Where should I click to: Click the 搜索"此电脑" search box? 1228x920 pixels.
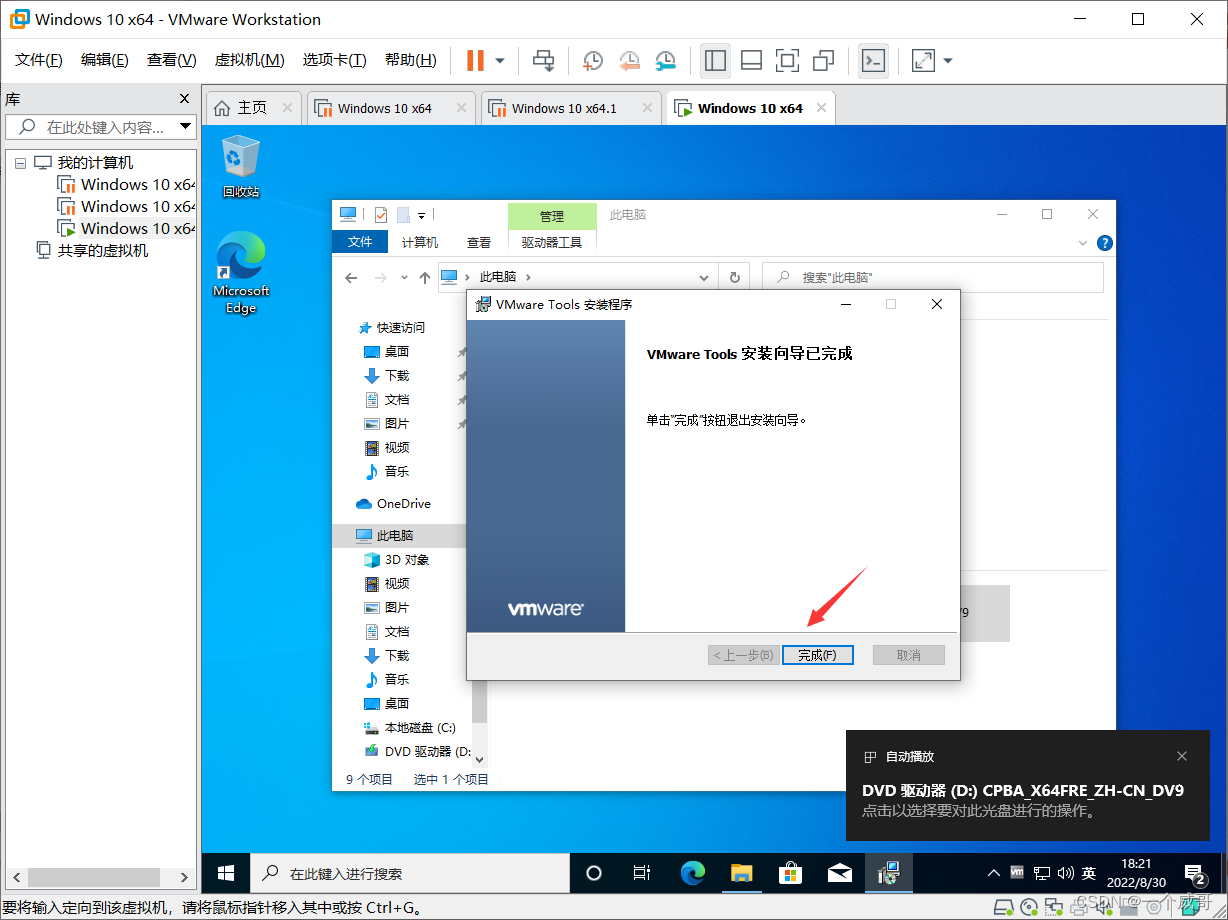[933, 277]
